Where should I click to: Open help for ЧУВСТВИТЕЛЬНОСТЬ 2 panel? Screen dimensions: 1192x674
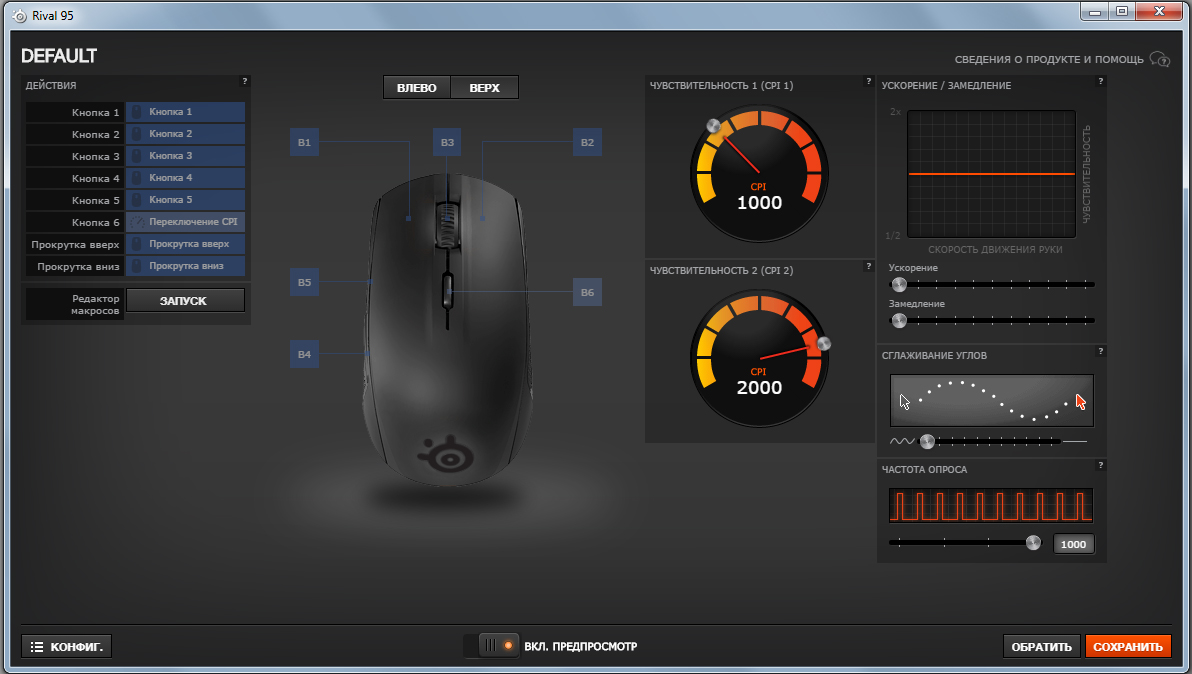pyautogui.click(x=868, y=266)
